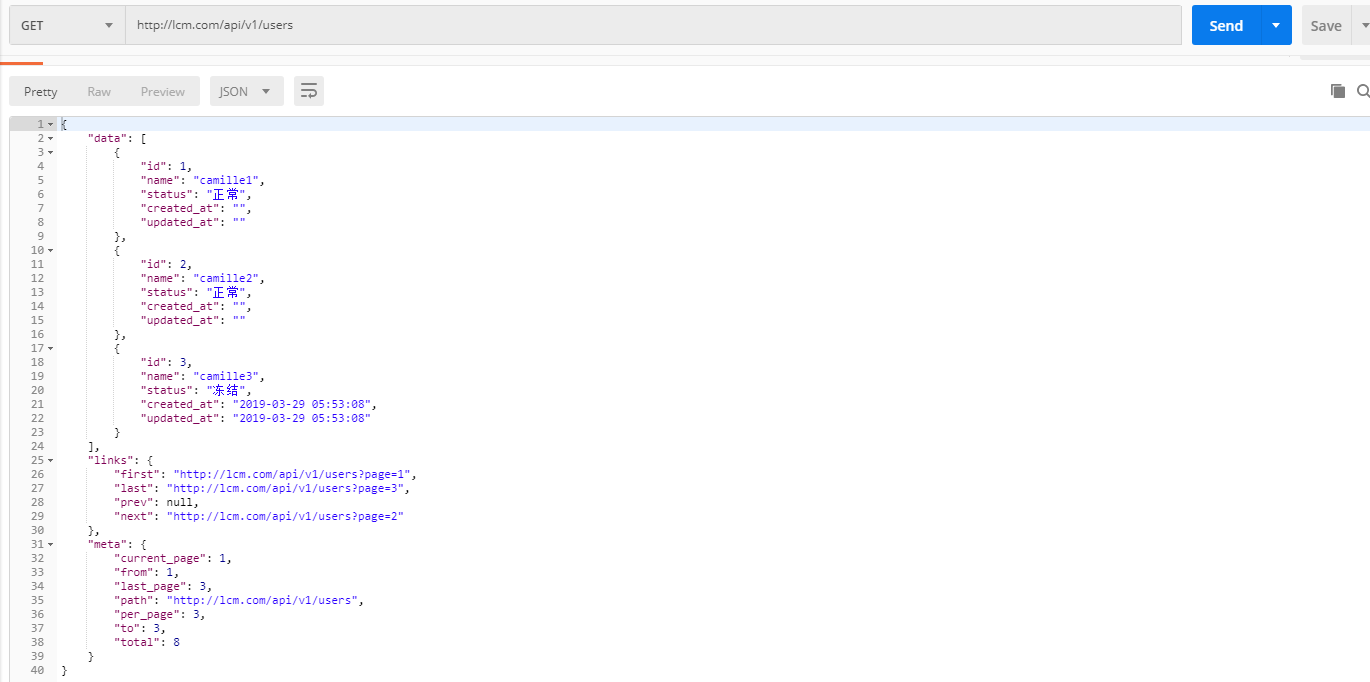Collapse the "meta" object on line 31

50,544
